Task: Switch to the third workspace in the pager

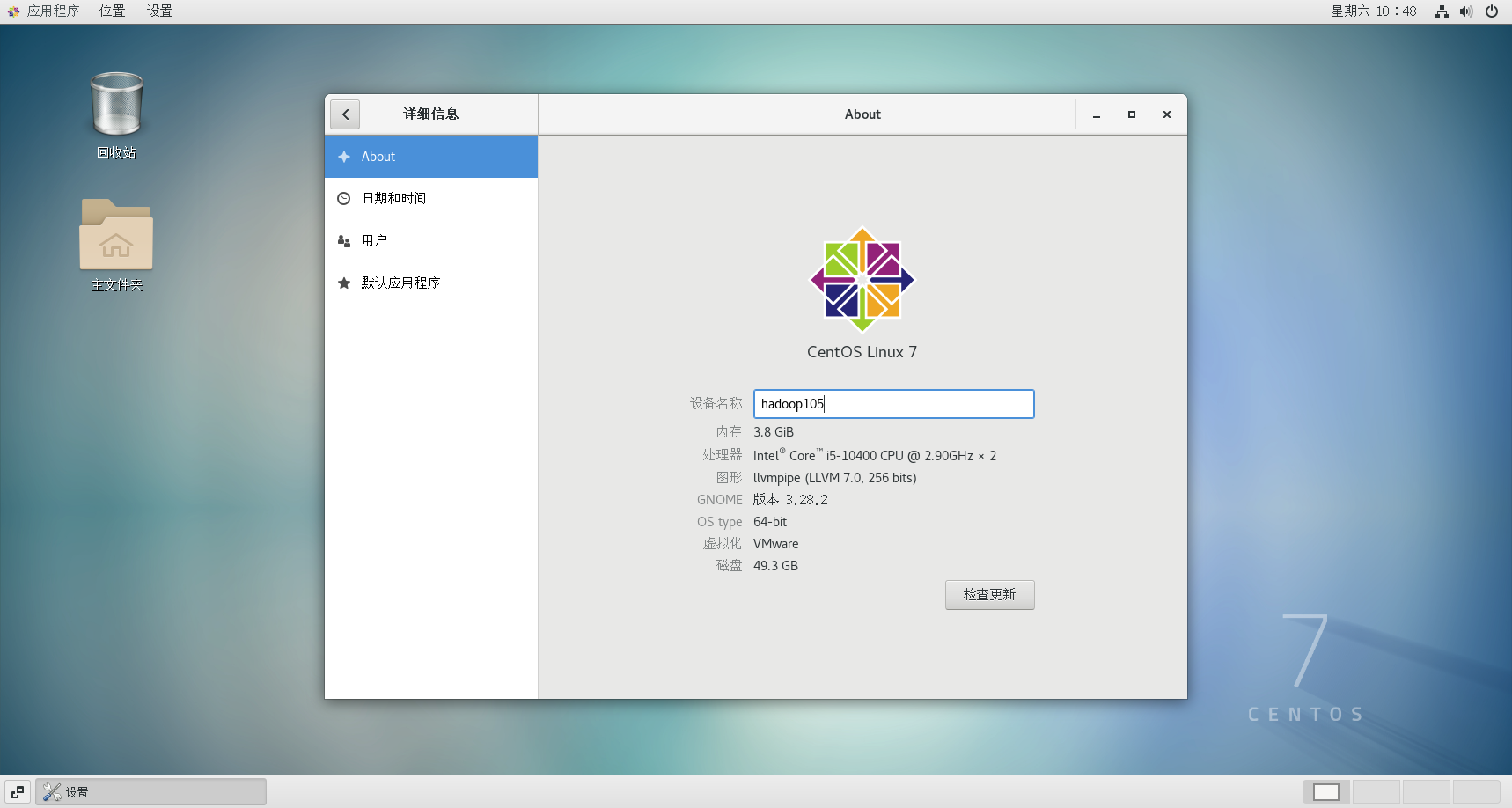Action: click(x=1427, y=792)
